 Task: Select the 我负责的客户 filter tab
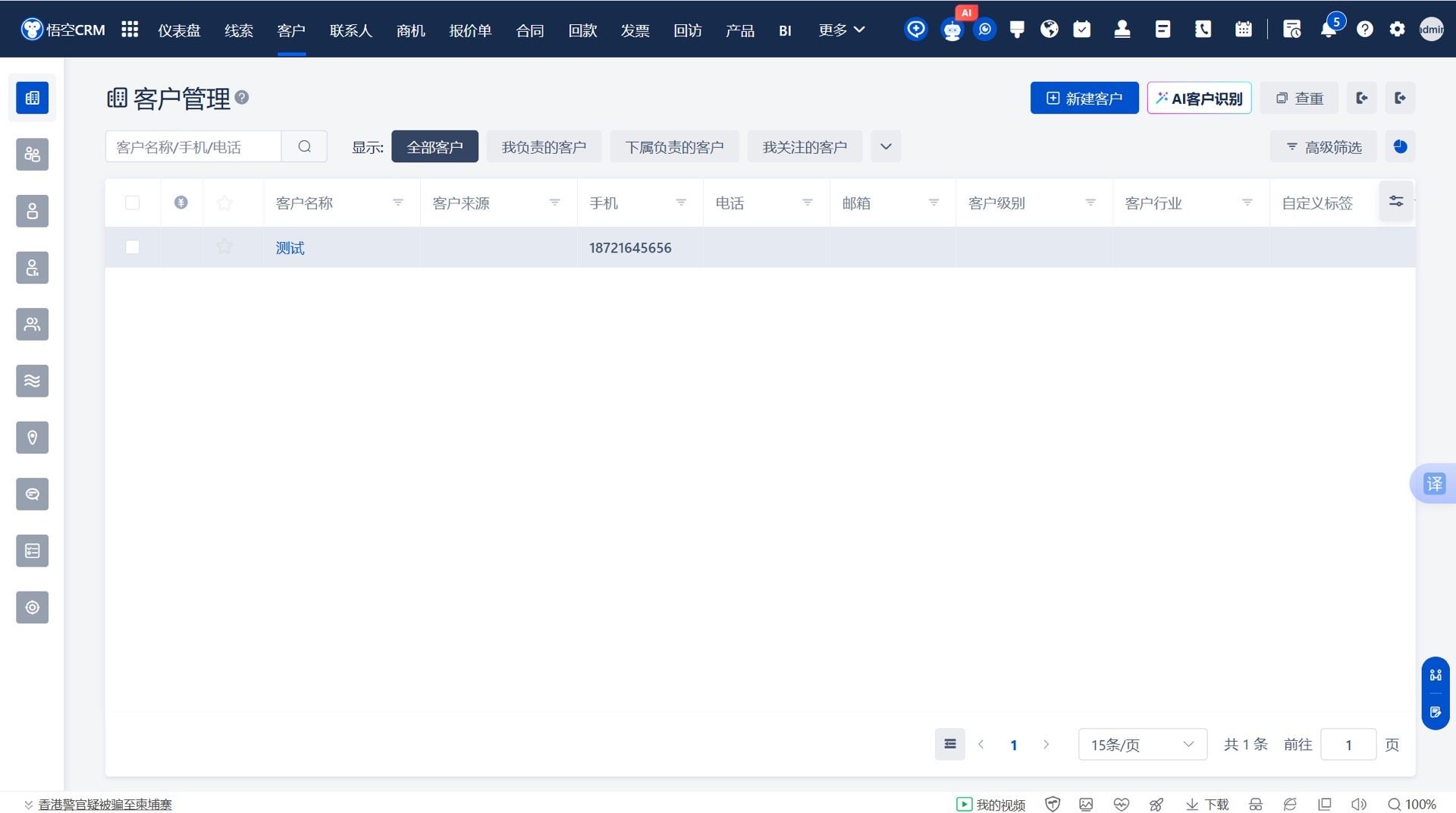click(544, 146)
